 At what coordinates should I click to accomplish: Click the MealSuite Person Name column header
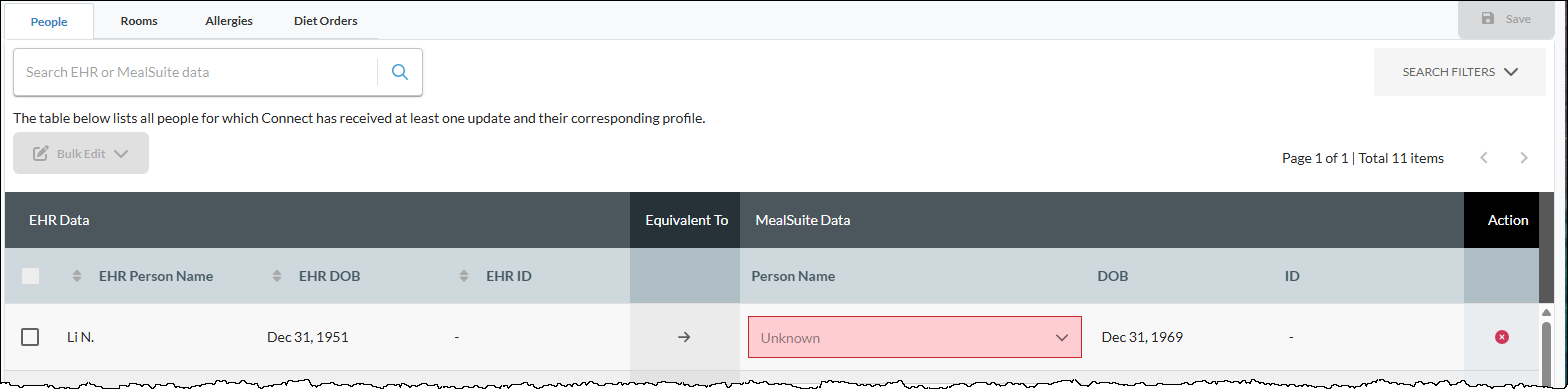click(x=793, y=276)
